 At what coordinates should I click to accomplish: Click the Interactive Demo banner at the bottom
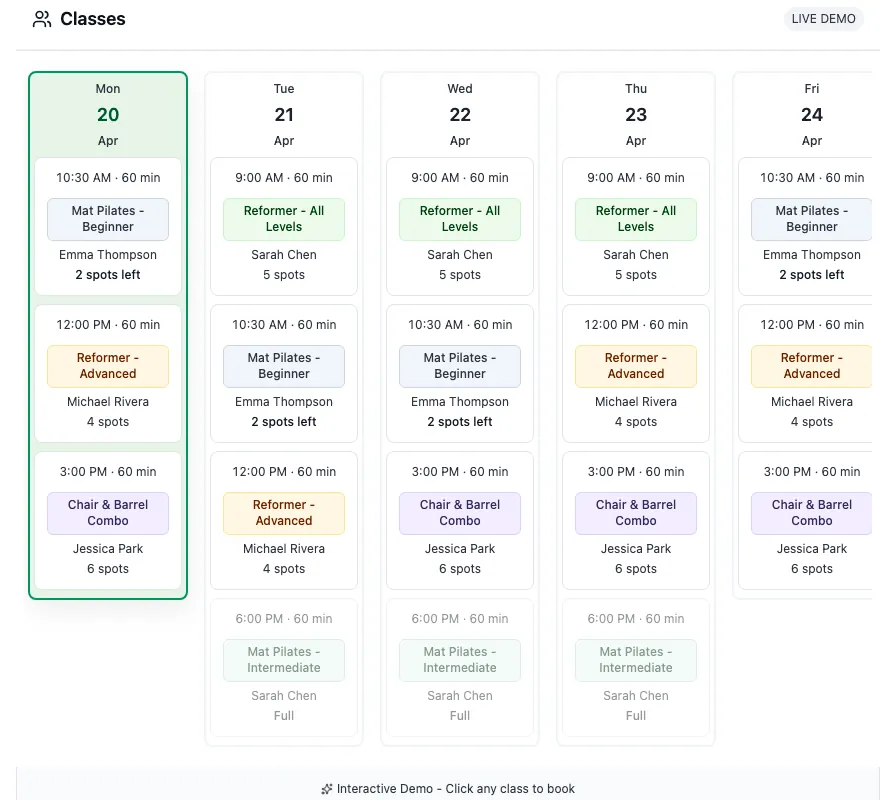click(447, 788)
